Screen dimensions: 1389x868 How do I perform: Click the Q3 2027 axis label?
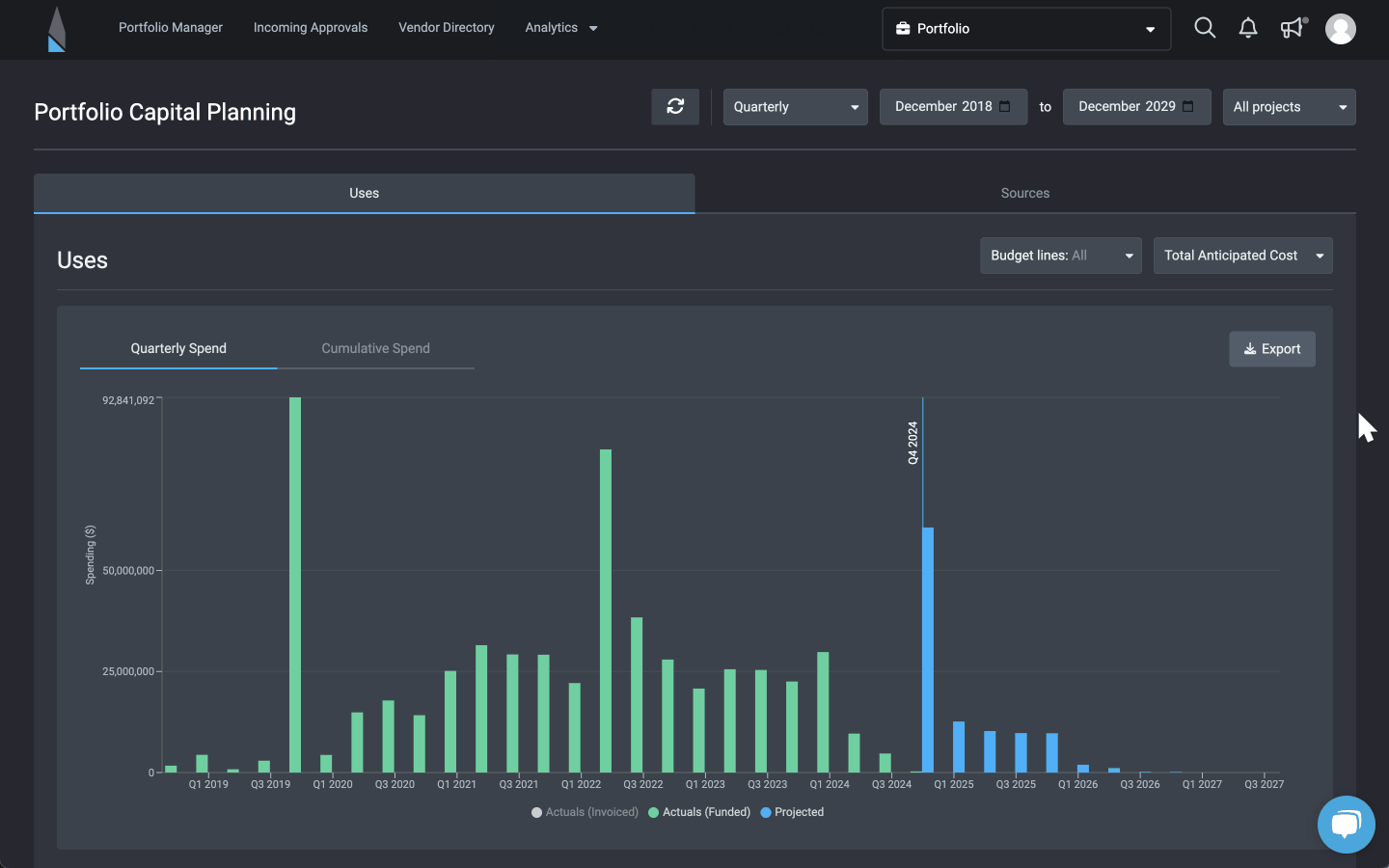[1265, 784]
